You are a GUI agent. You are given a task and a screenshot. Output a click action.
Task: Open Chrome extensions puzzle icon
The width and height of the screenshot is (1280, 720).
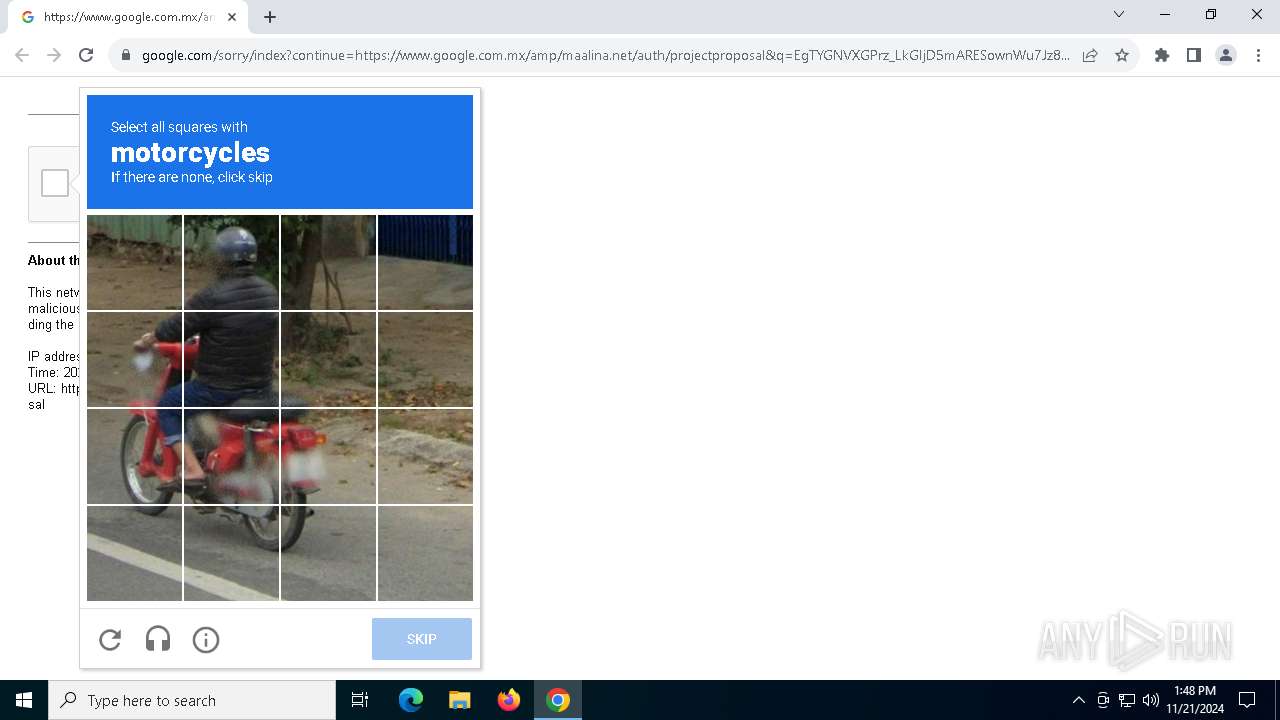pyautogui.click(x=1162, y=55)
